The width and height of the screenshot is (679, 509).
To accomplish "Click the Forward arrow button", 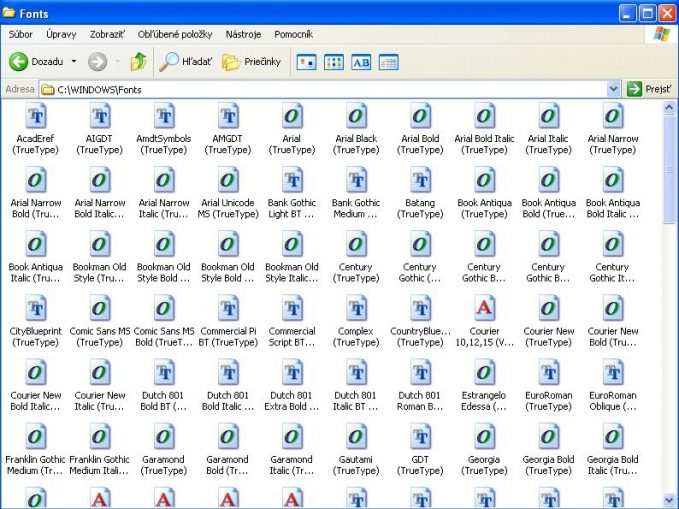I will (x=97, y=62).
